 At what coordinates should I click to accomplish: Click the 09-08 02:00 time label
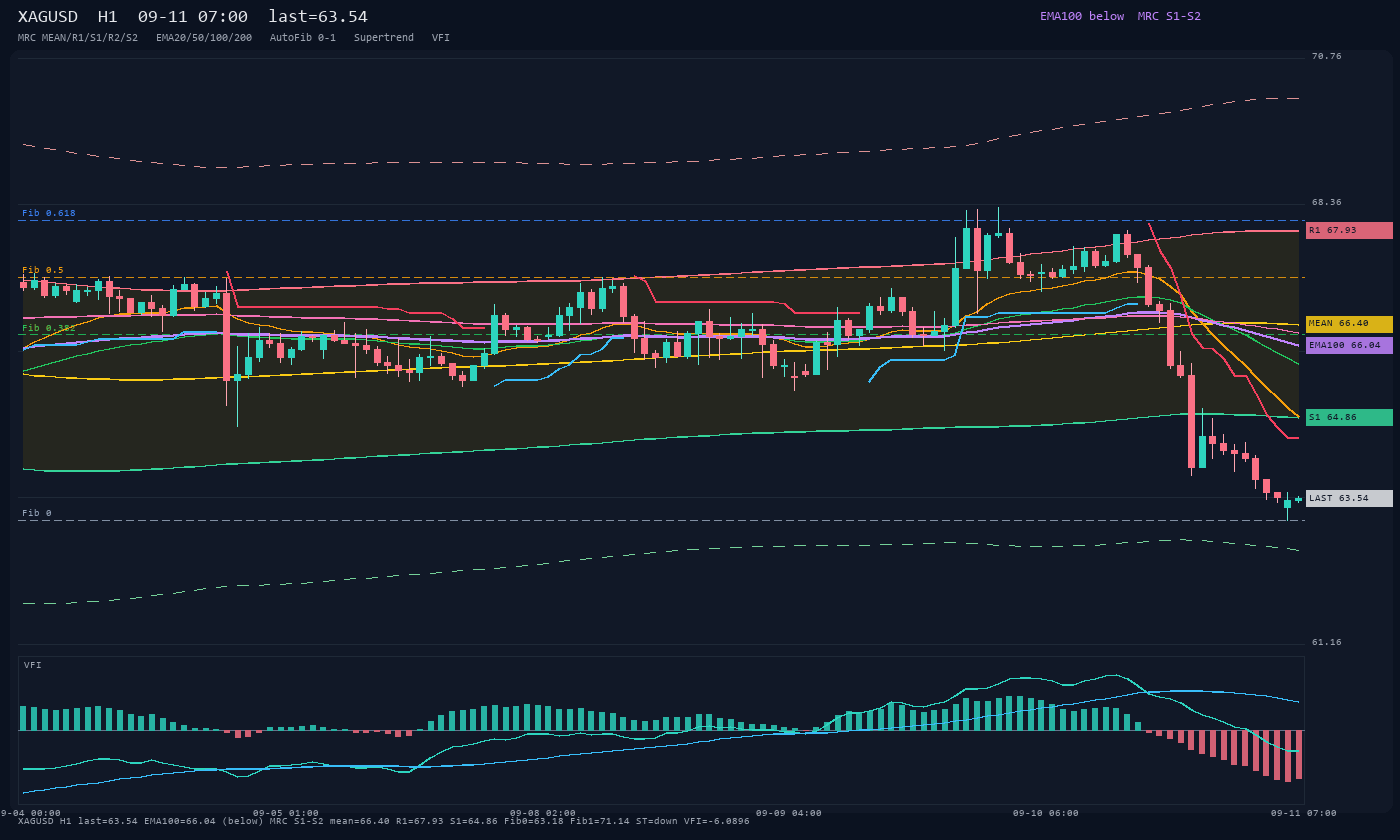coord(543,813)
